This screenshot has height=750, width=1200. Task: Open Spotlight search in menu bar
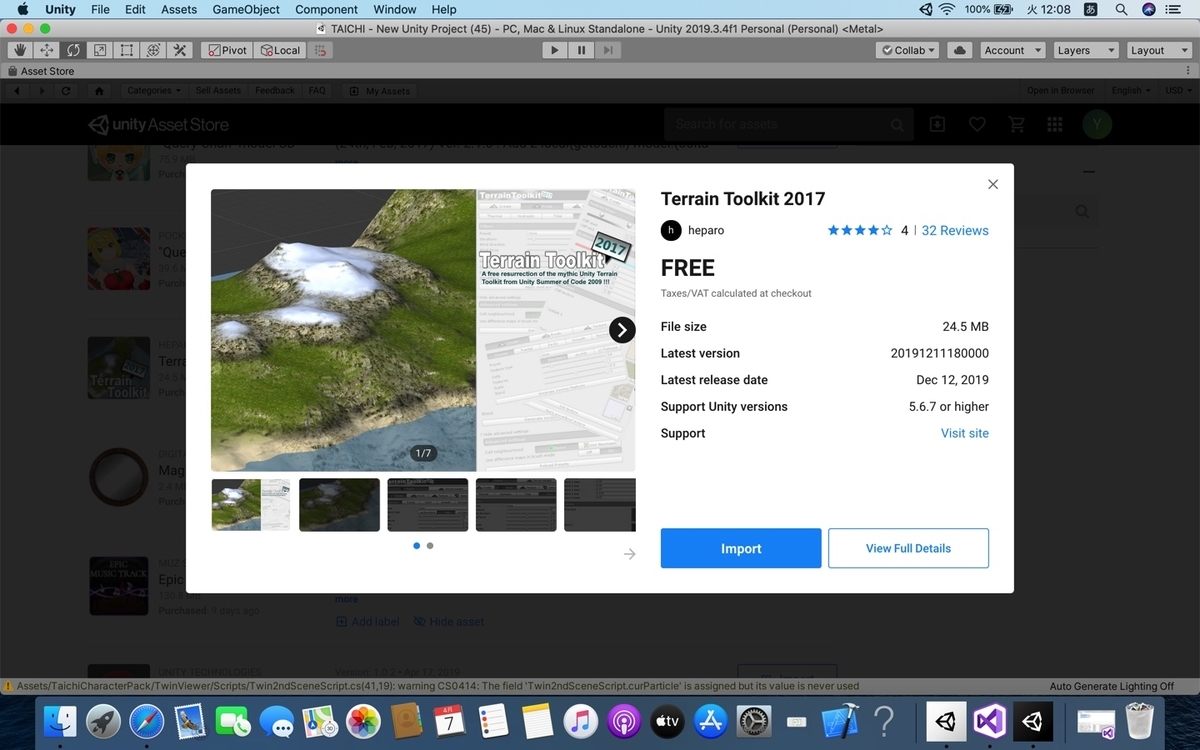click(x=1122, y=9)
